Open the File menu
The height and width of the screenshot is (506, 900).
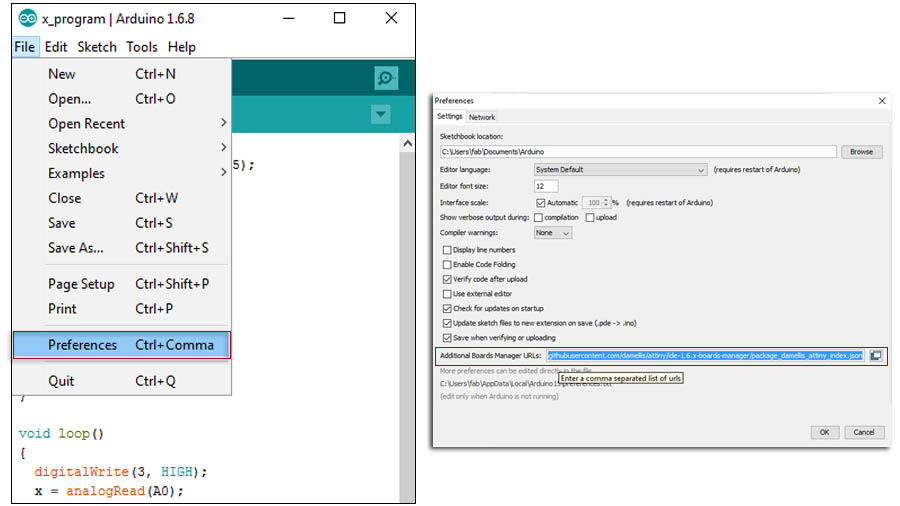pyautogui.click(x=25, y=47)
